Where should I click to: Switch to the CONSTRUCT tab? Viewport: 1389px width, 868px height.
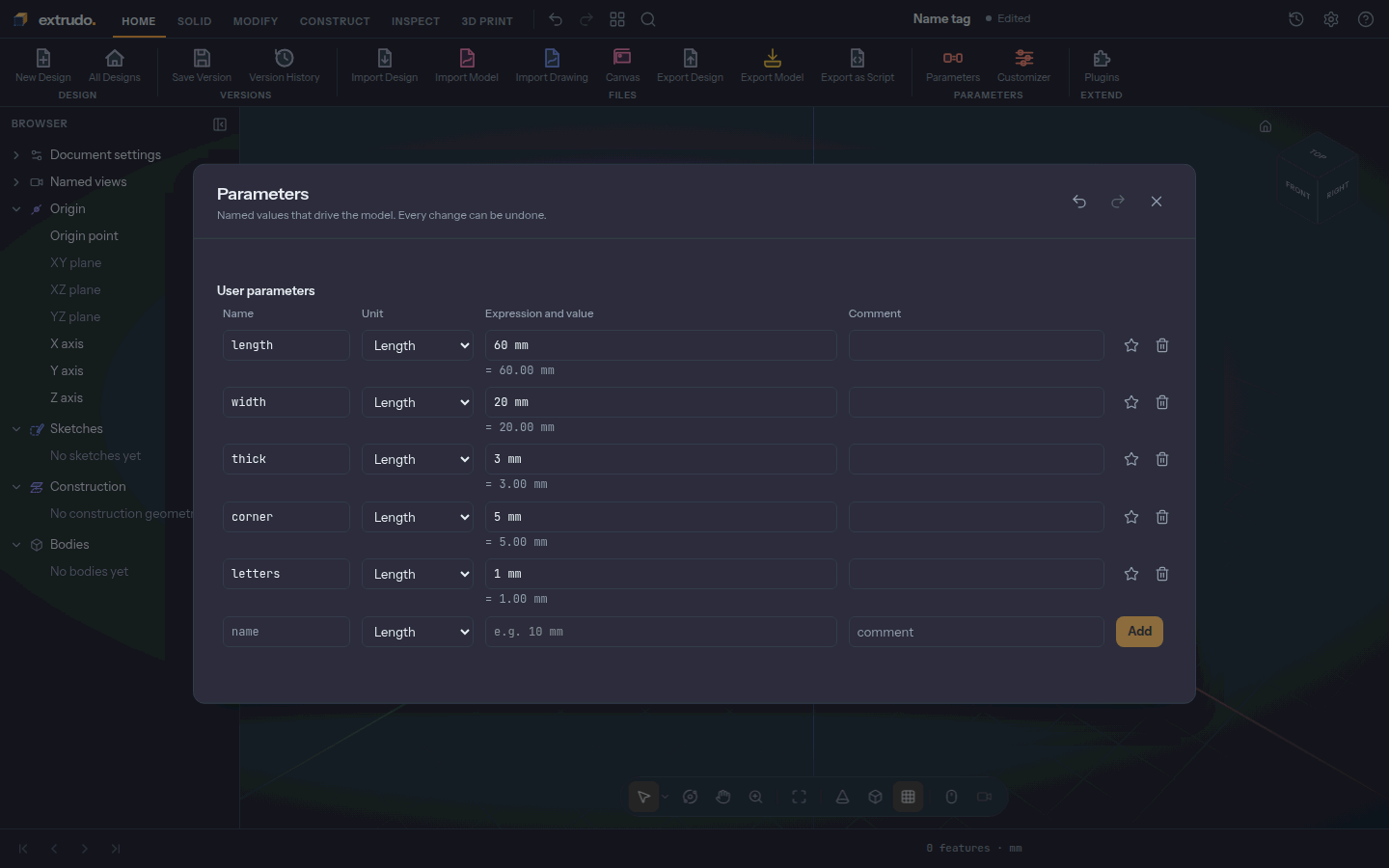pos(335,21)
